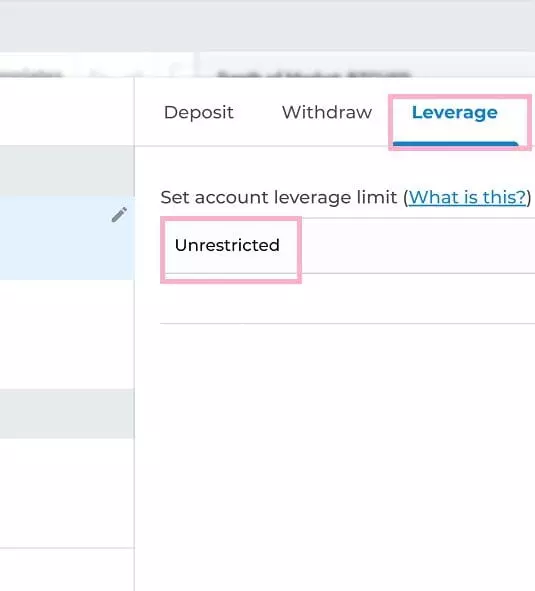Image resolution: width=535 pixels, height=591 pixels.
Task: Click the pencil edit icon on highlighted row
Action: (119, 214)
